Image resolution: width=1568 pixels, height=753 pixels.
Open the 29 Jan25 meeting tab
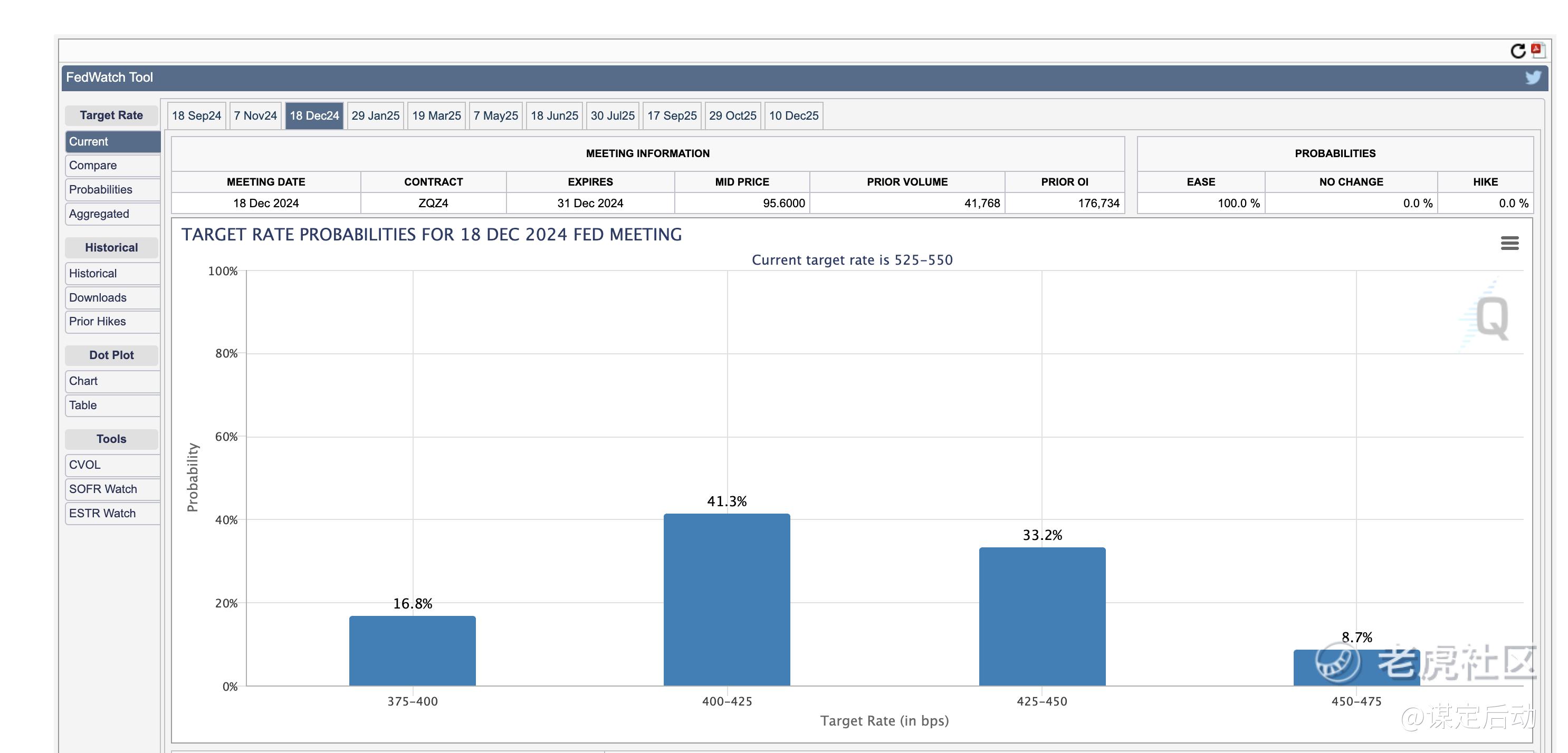click(375, 115)
